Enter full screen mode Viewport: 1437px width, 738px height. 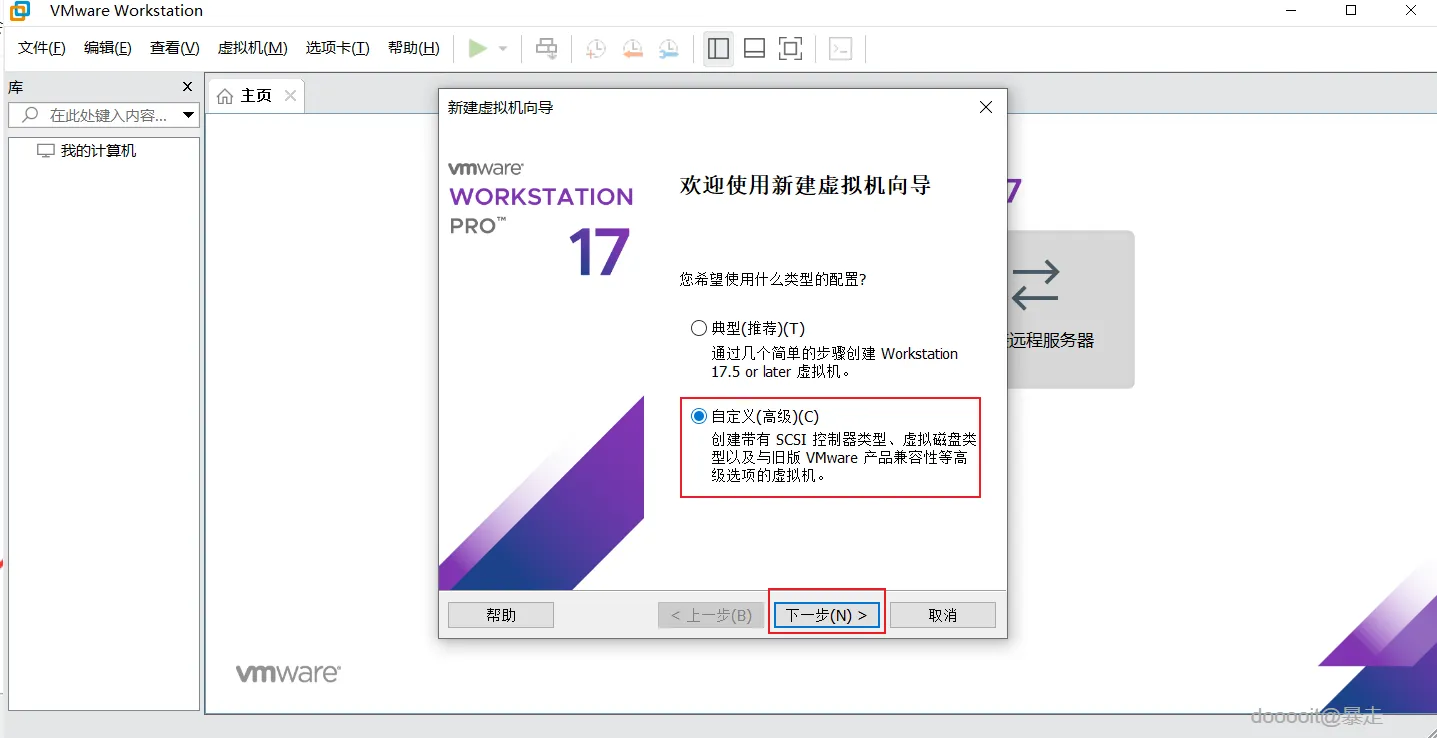tap(791, 48)
